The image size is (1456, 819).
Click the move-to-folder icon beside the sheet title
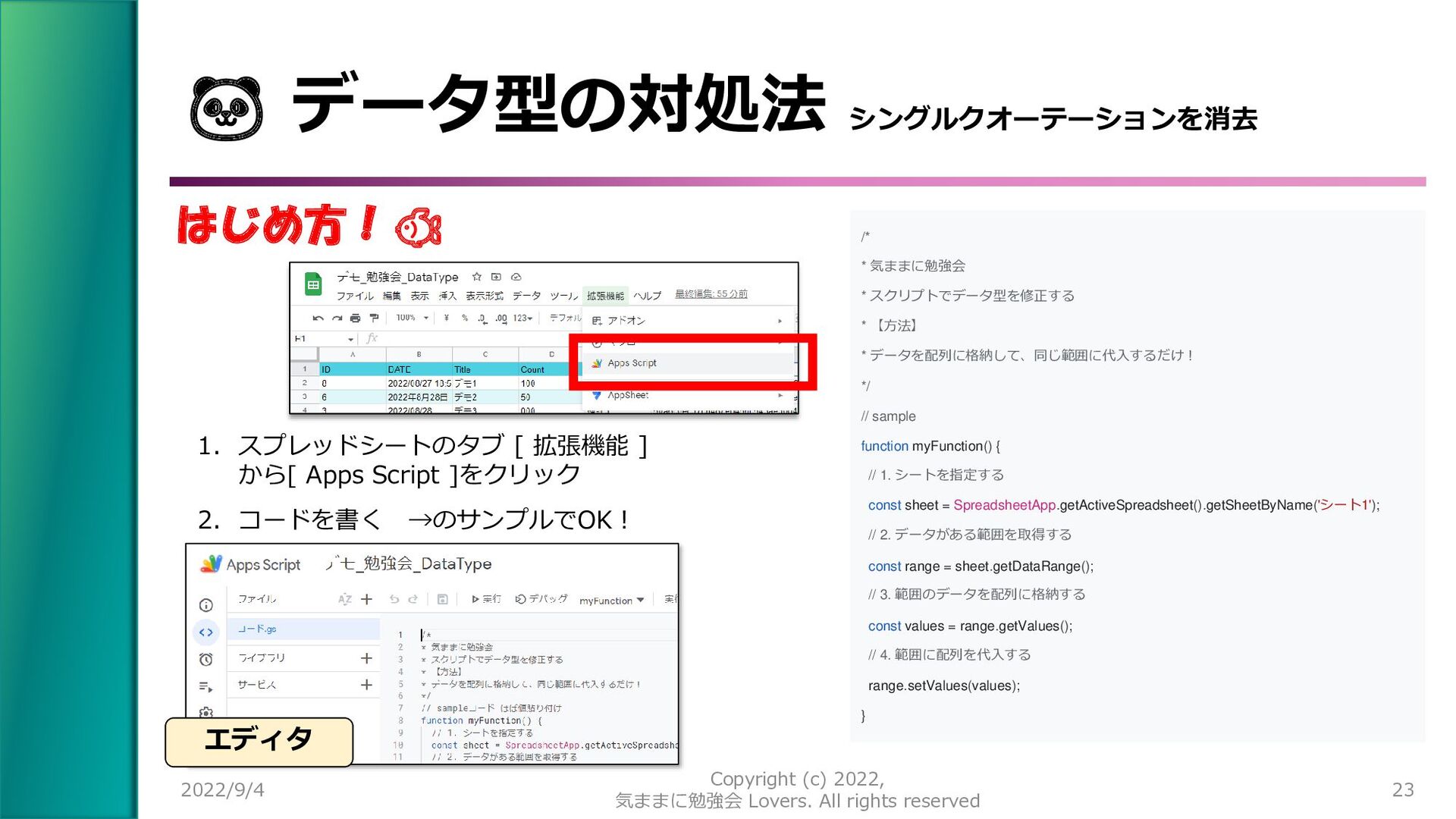(496, 277)
